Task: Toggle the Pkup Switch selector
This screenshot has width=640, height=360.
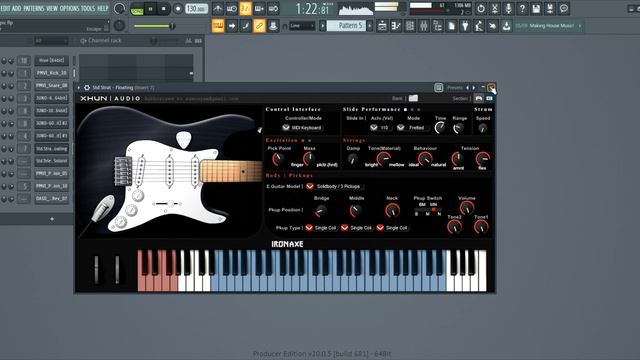Action: pos(428,210)
